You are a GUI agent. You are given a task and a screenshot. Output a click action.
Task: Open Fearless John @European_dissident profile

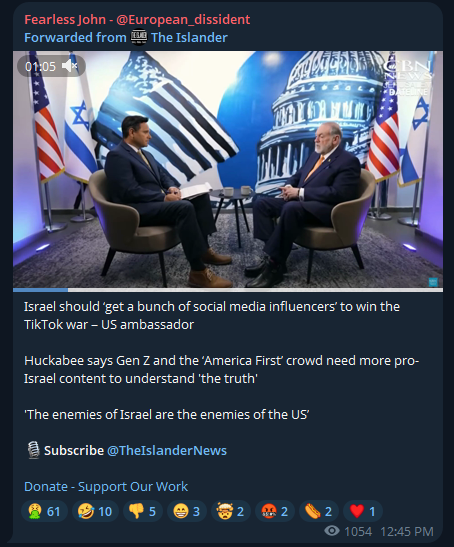click(x=137, y=20)
